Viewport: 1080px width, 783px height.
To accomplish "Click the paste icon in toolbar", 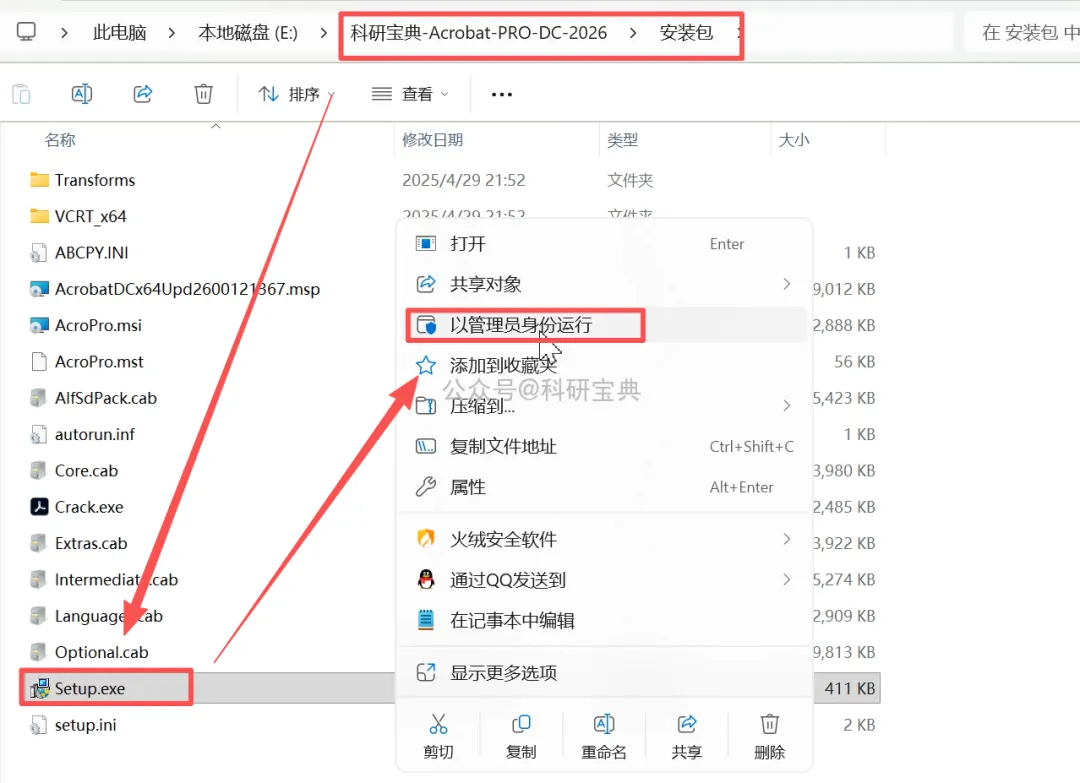I will pos(21,94).
